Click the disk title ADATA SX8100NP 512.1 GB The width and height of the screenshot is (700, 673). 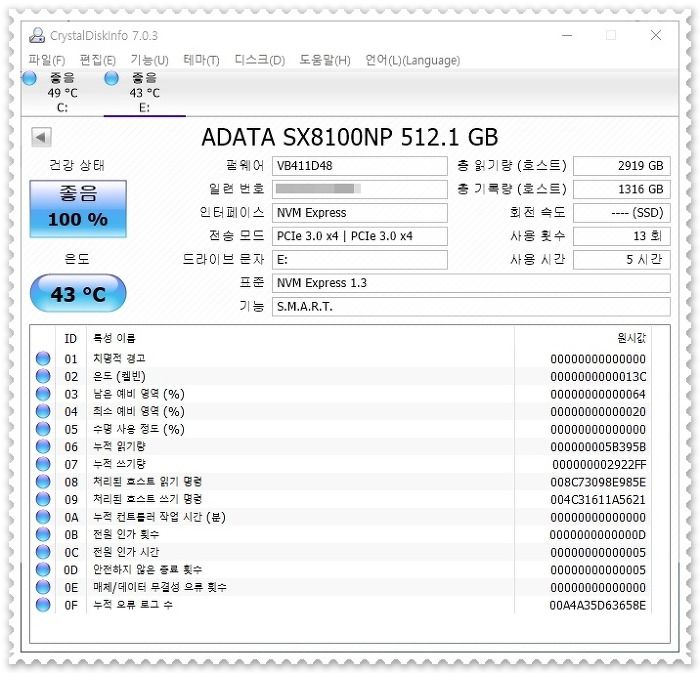350,137
